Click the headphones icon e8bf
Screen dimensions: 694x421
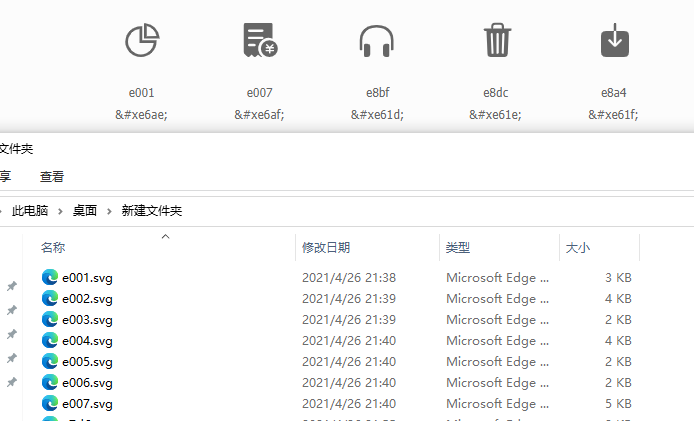point(376,41)
